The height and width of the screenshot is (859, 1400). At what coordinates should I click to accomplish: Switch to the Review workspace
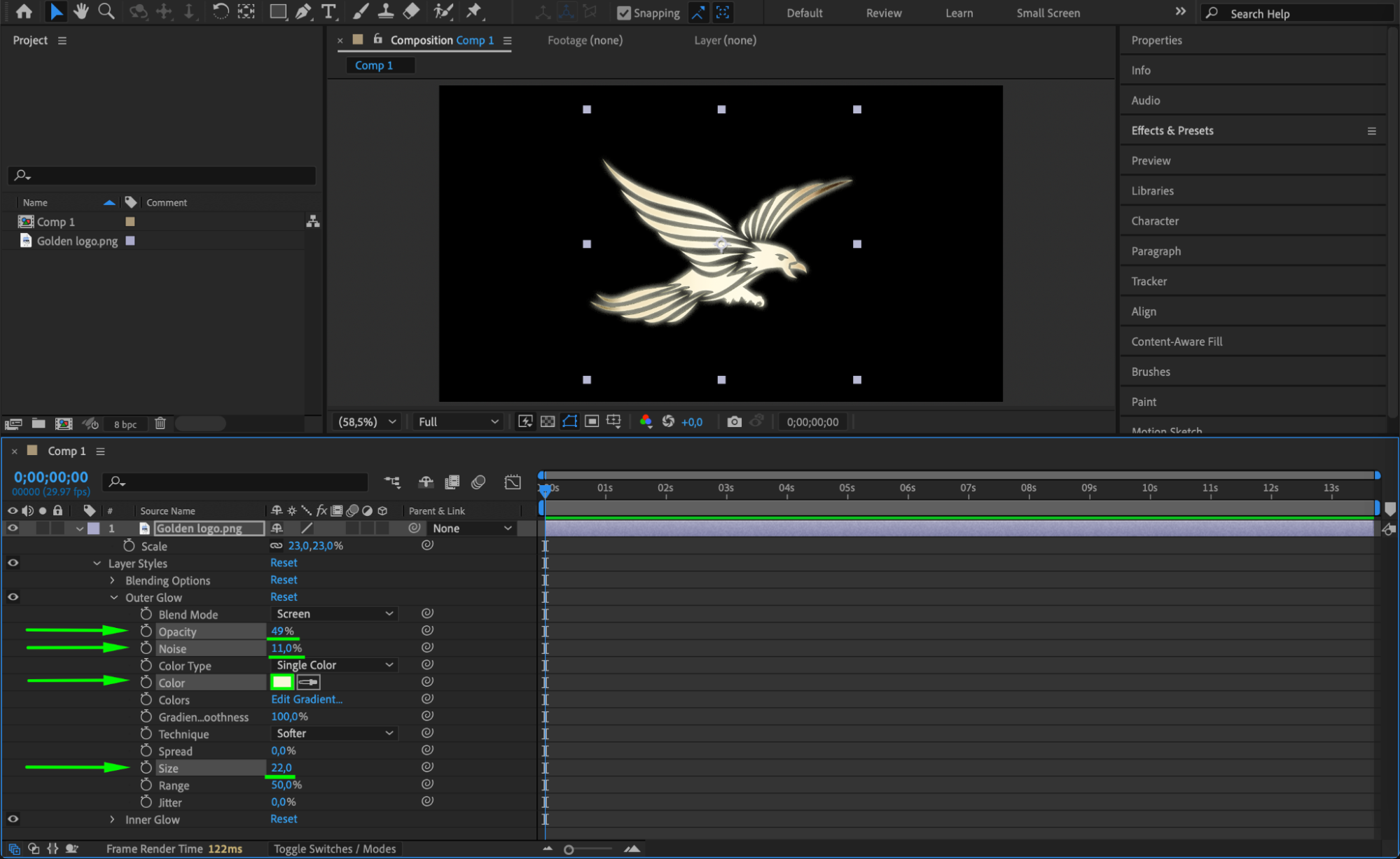883,13
